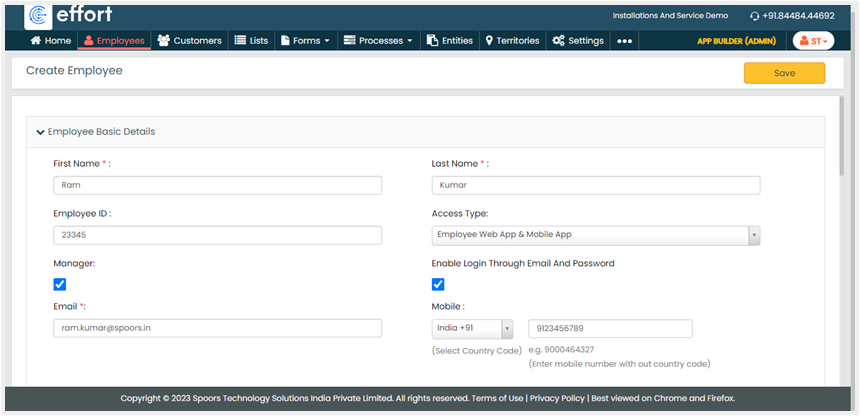Open the Customers section
This screenshot has width=860, height=416.
189,41
